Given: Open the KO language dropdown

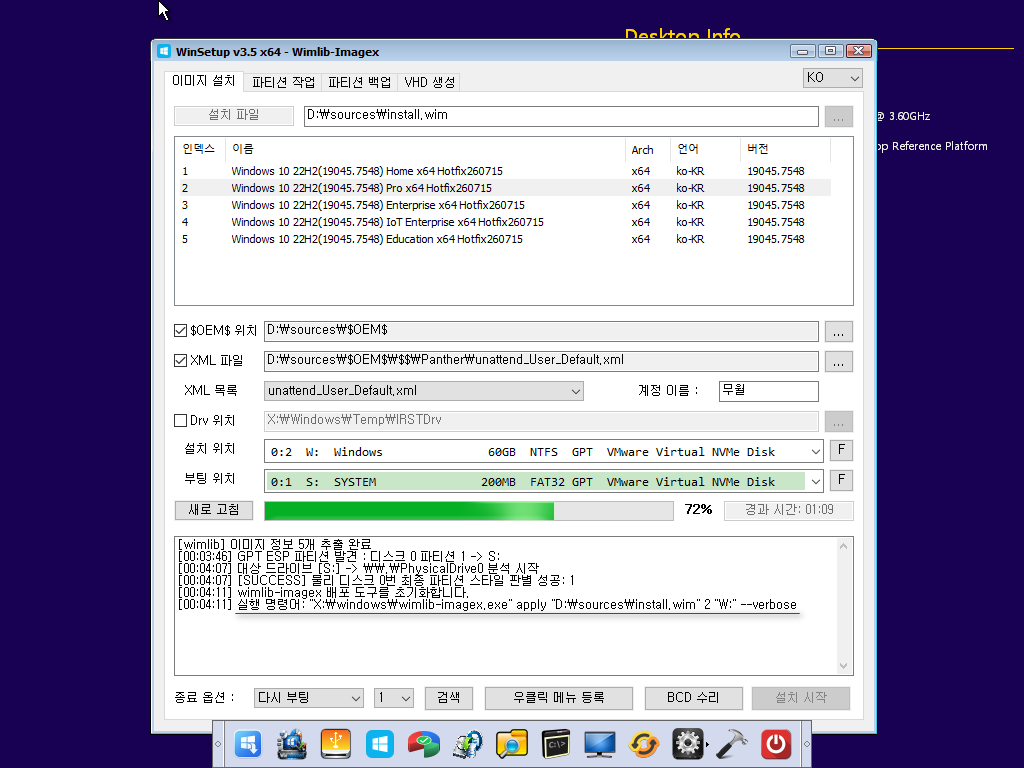Looking at the screenshot, I should point(833,78).
